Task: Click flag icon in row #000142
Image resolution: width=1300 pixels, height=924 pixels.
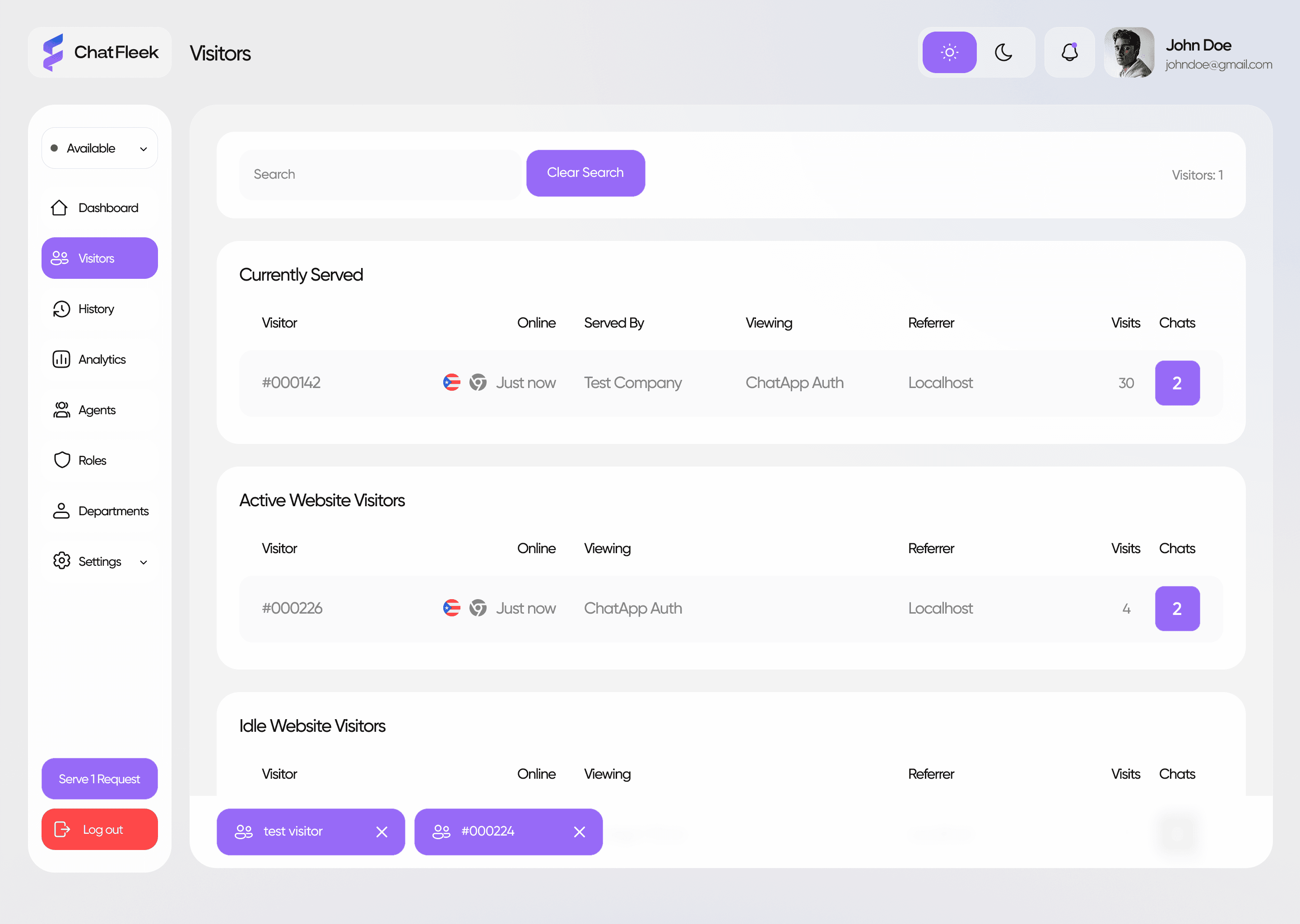Action: (x=451, y=382)
